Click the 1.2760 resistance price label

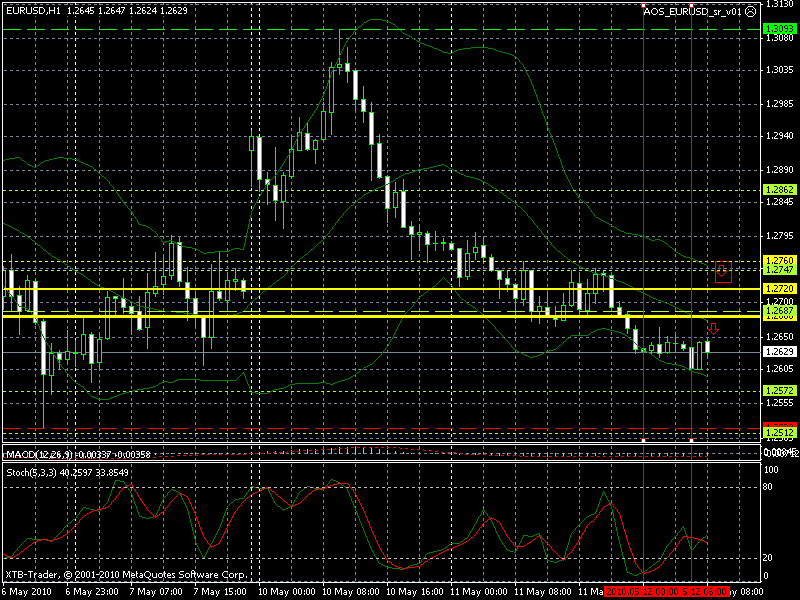point(778,261)
